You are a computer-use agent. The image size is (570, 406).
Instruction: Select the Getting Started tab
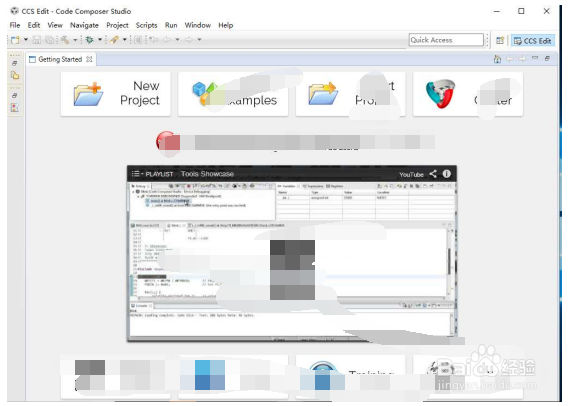60,59
